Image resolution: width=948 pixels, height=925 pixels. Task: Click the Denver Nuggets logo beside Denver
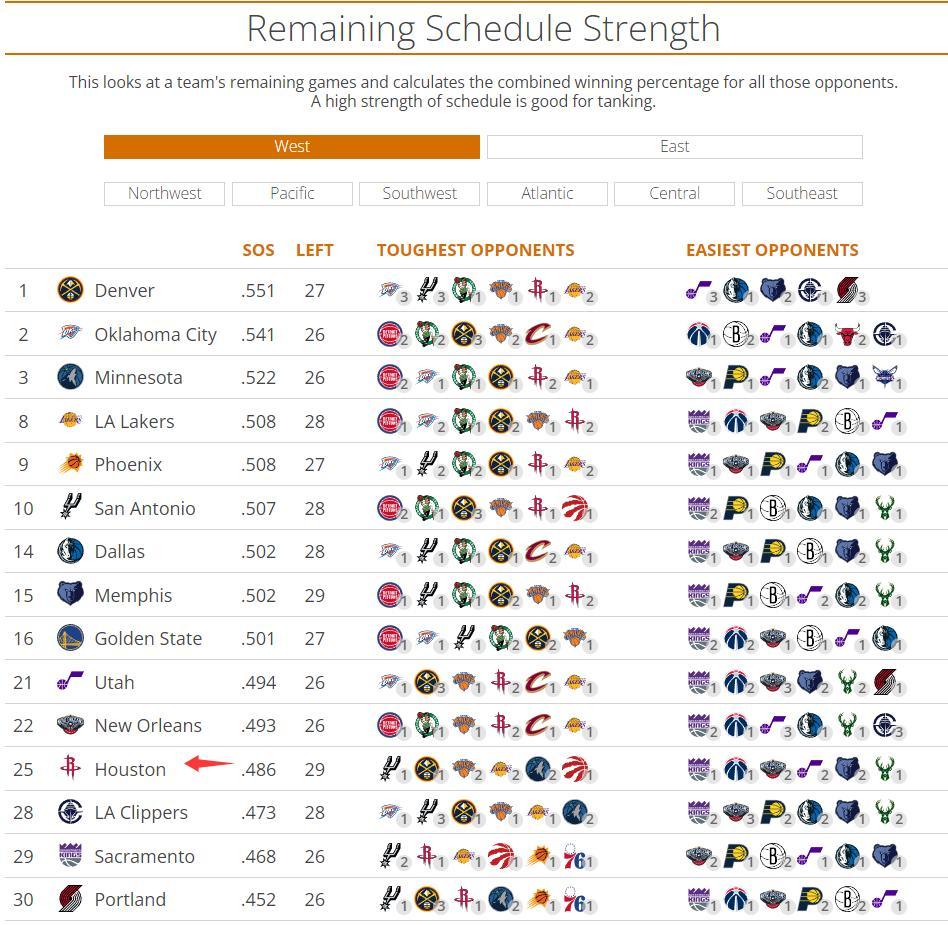click(70, 291)
